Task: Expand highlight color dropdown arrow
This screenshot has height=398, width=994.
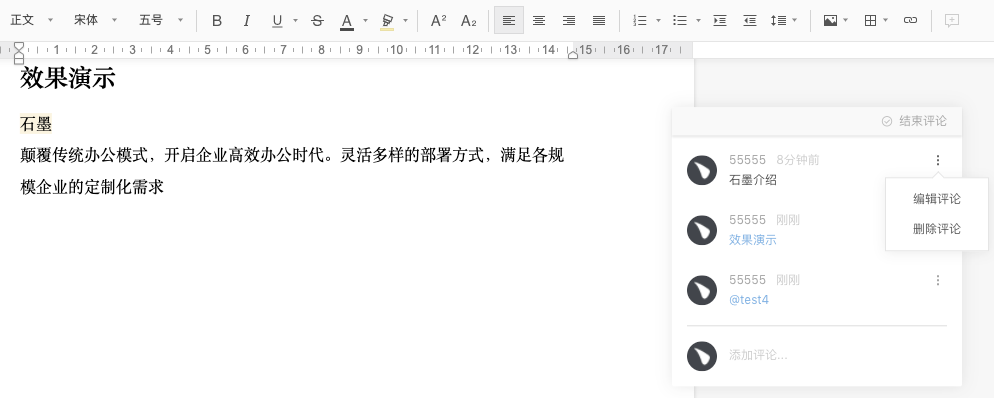Action: [405, 20]
